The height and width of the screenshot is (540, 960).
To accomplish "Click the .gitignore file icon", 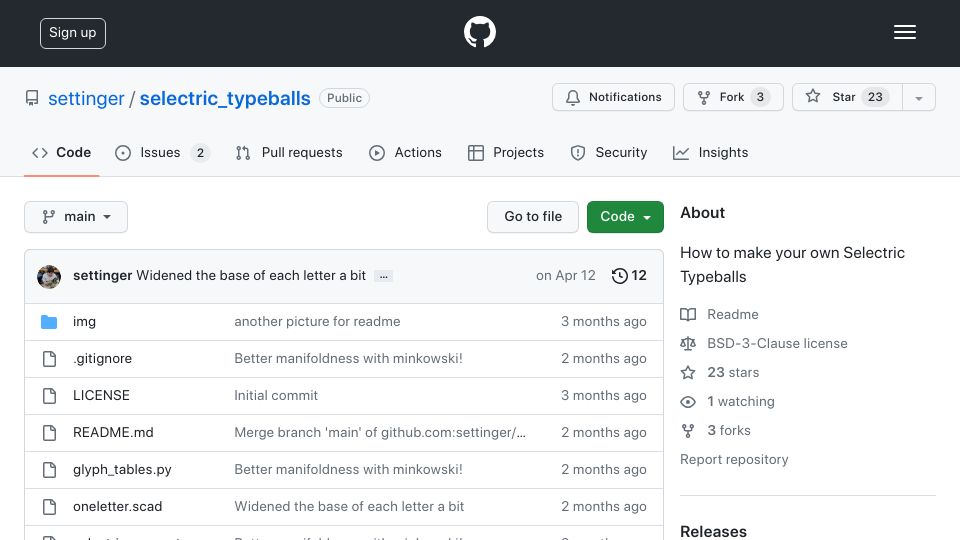I will click(x=50, y=359).
